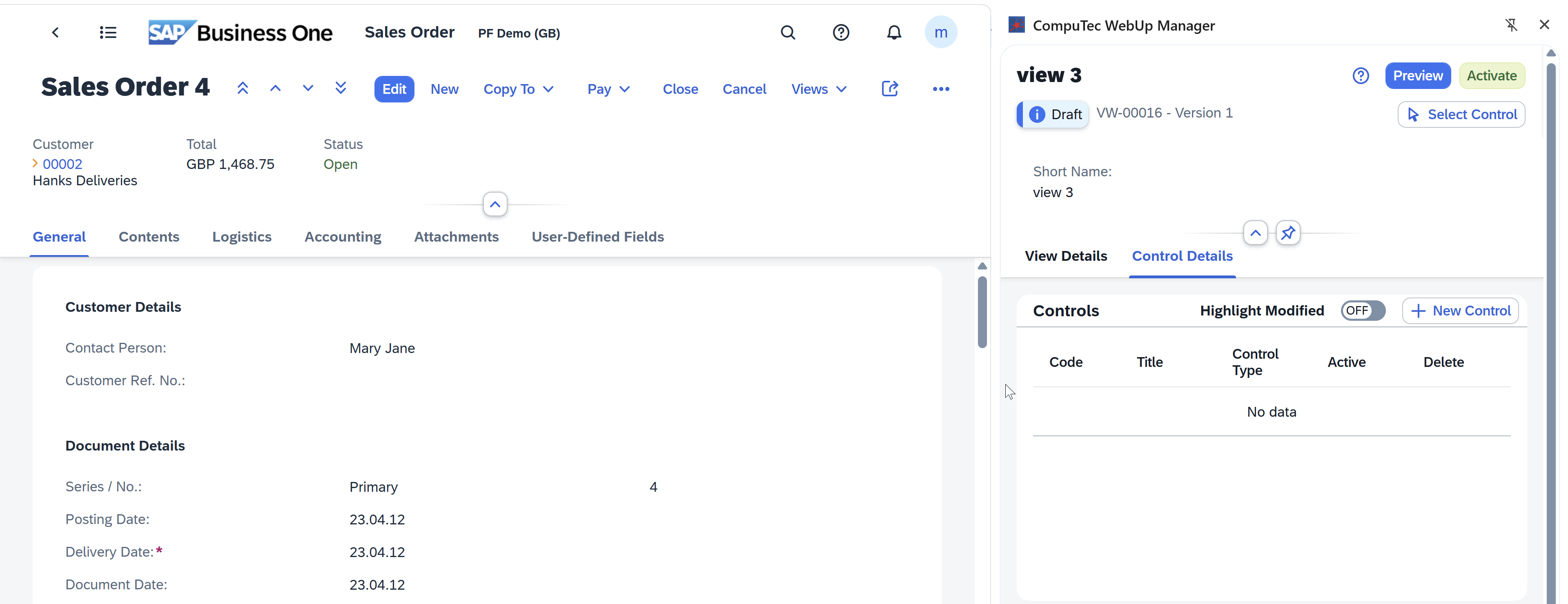Go to next record down arrow

[308, 89]
